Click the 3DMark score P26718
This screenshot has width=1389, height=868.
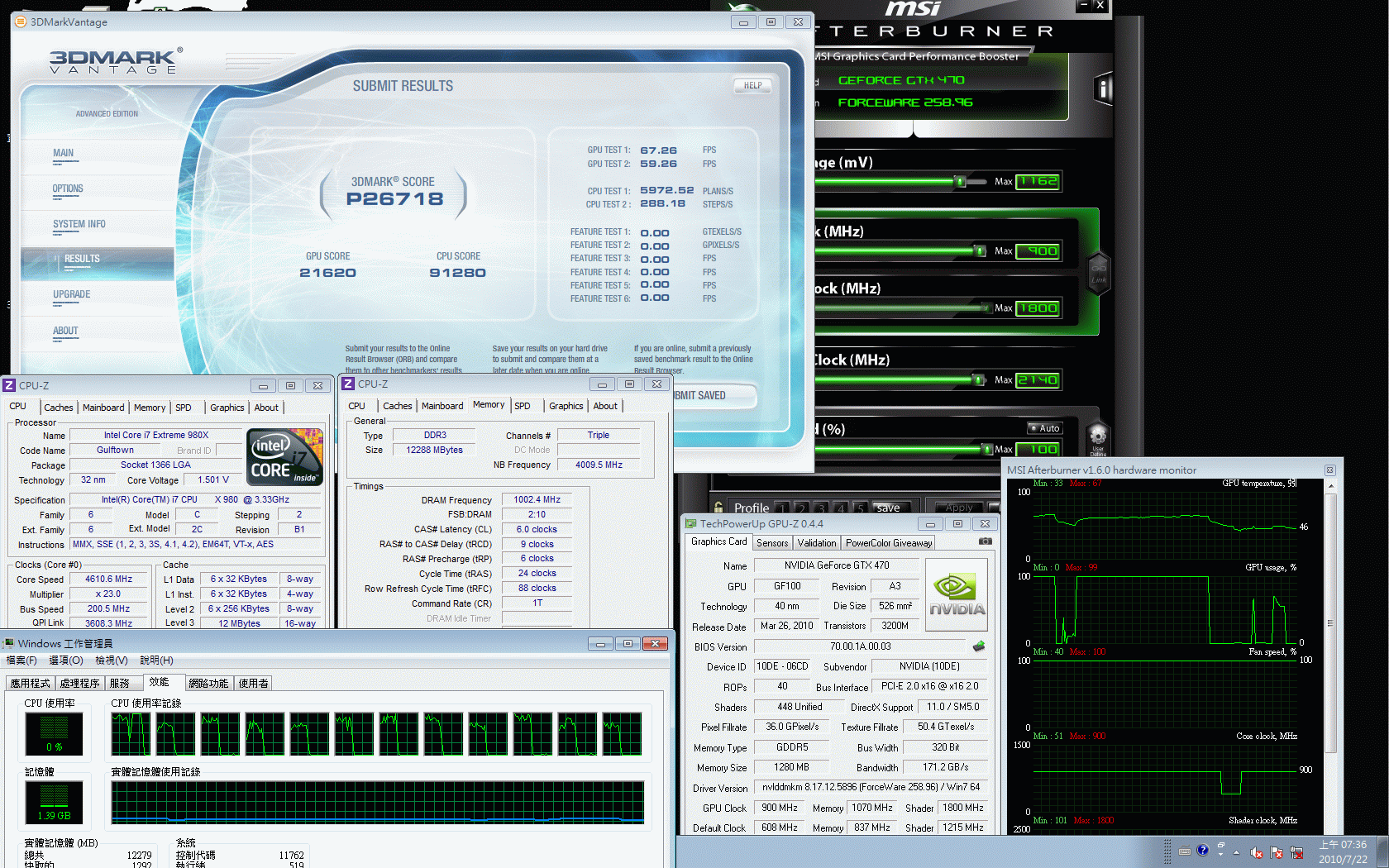click(x=394, y=199)
